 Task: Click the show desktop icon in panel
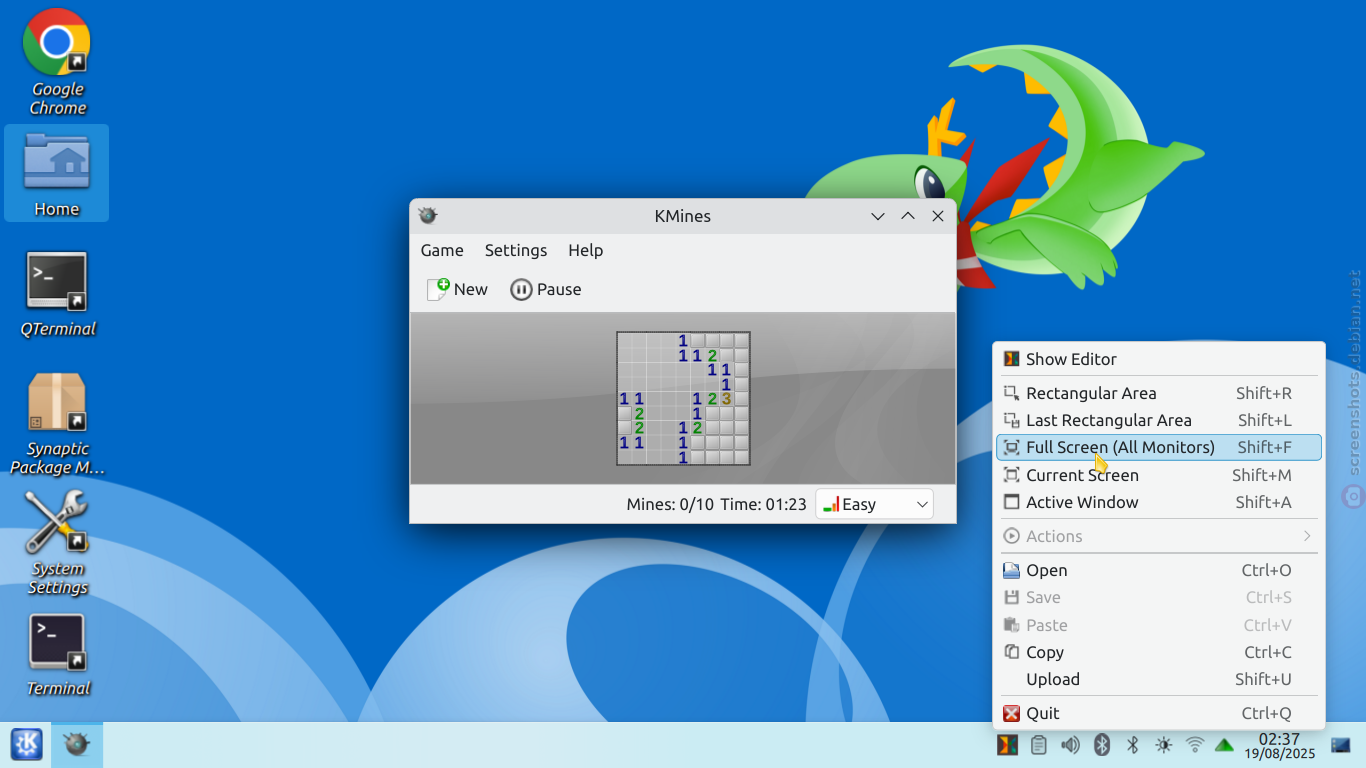(x=1341, y=745)
